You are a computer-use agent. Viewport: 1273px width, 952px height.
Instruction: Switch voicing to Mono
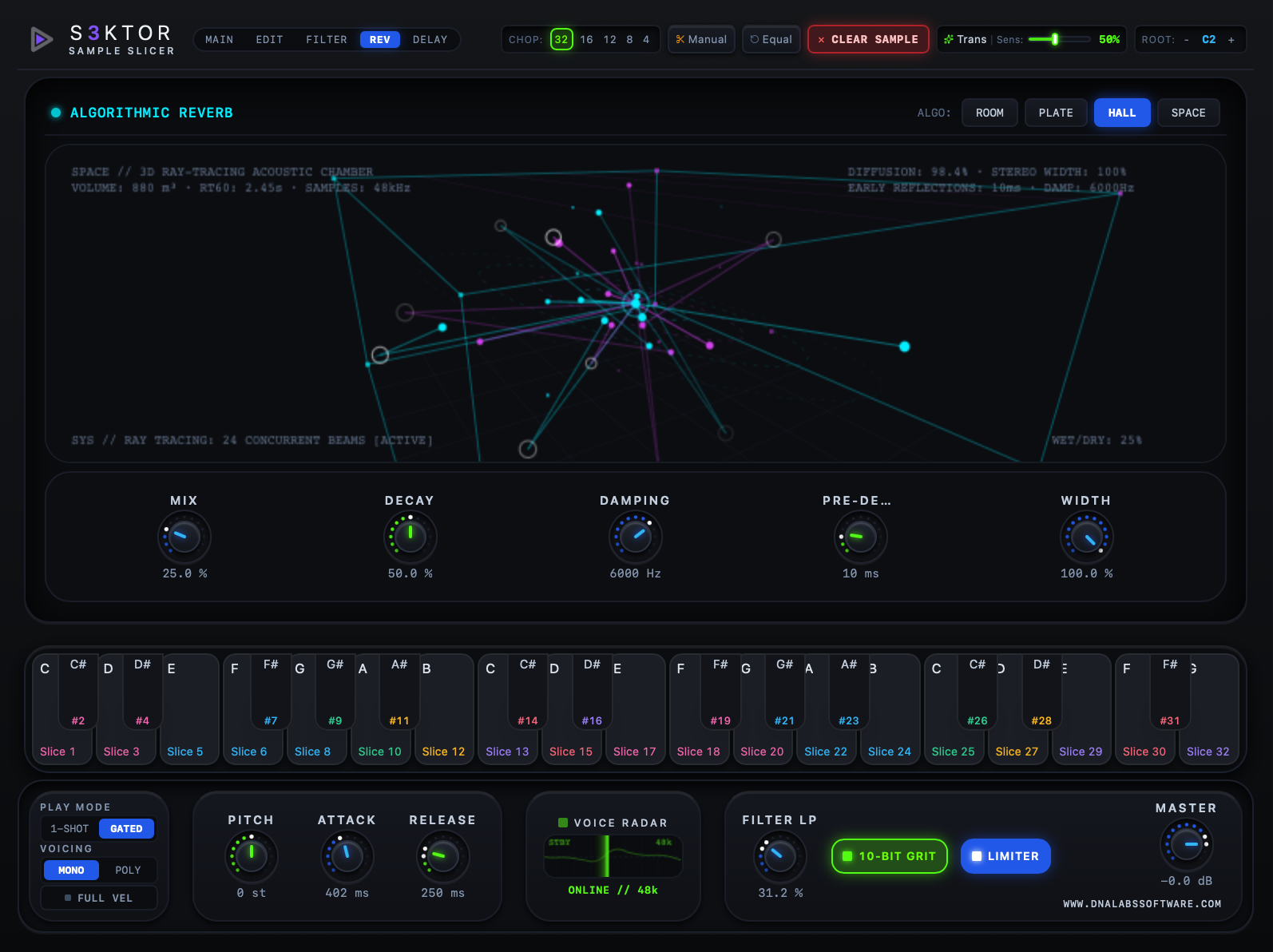(71, 871)
